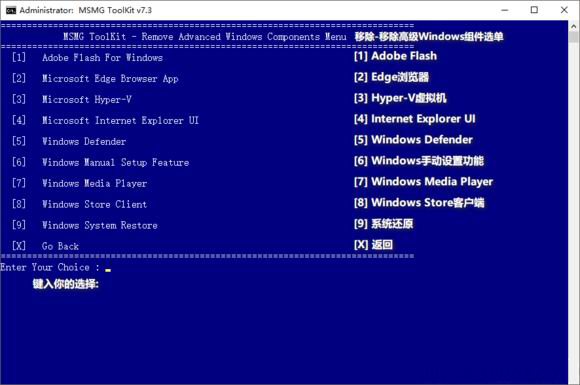Click the 'Go Back' option text
Screen dimensions: 580x385
pyautogui.click(x=60, y=246)
